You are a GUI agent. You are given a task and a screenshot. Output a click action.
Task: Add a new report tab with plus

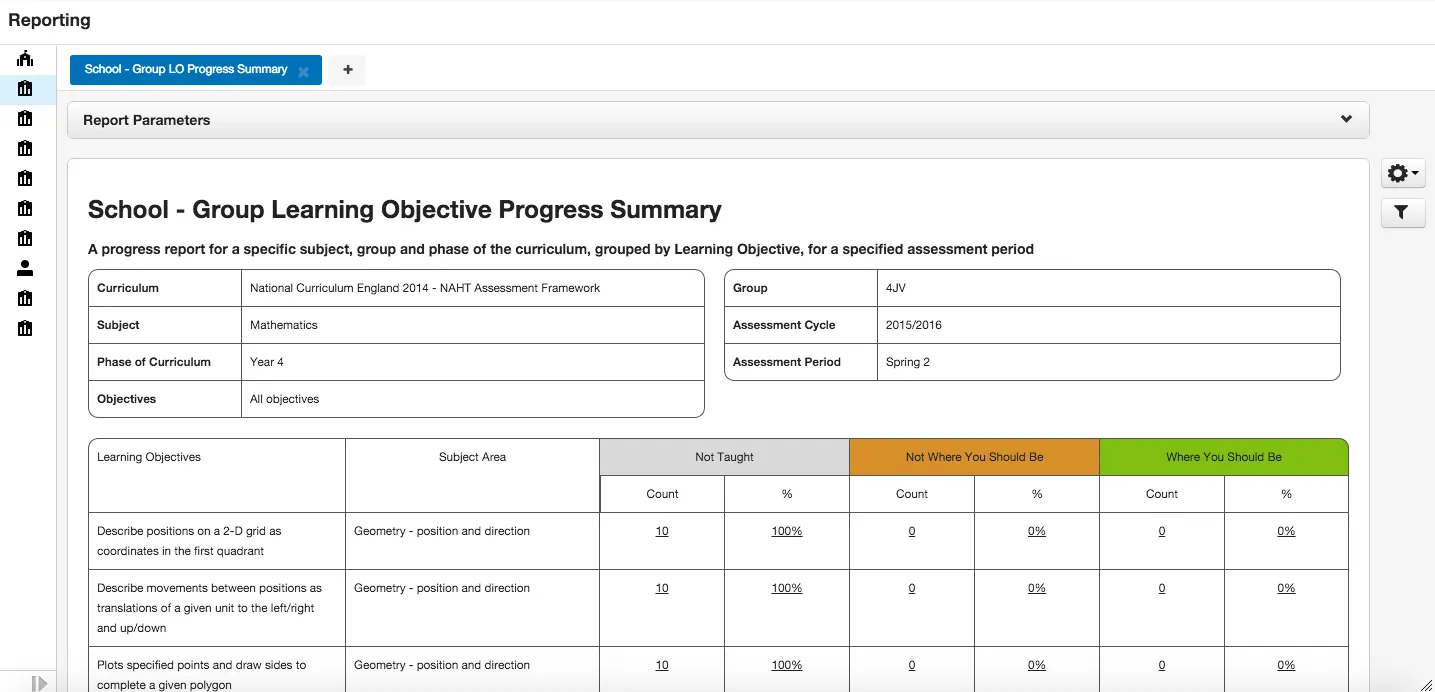pyautogui.click(x=348, y=70)
